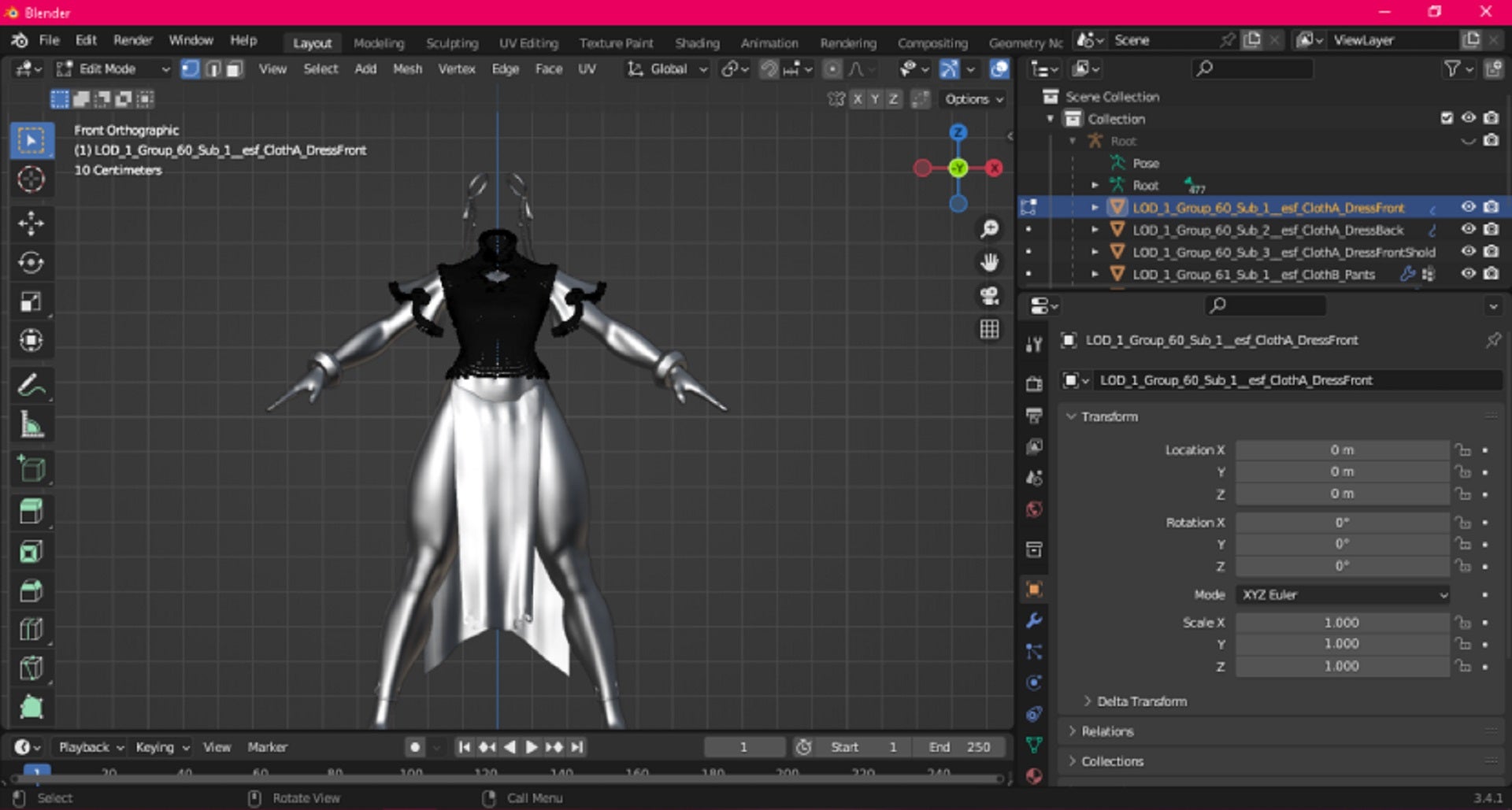
Task: Open the Edit Mode interaction dropdown
Action: pos(110,69)
